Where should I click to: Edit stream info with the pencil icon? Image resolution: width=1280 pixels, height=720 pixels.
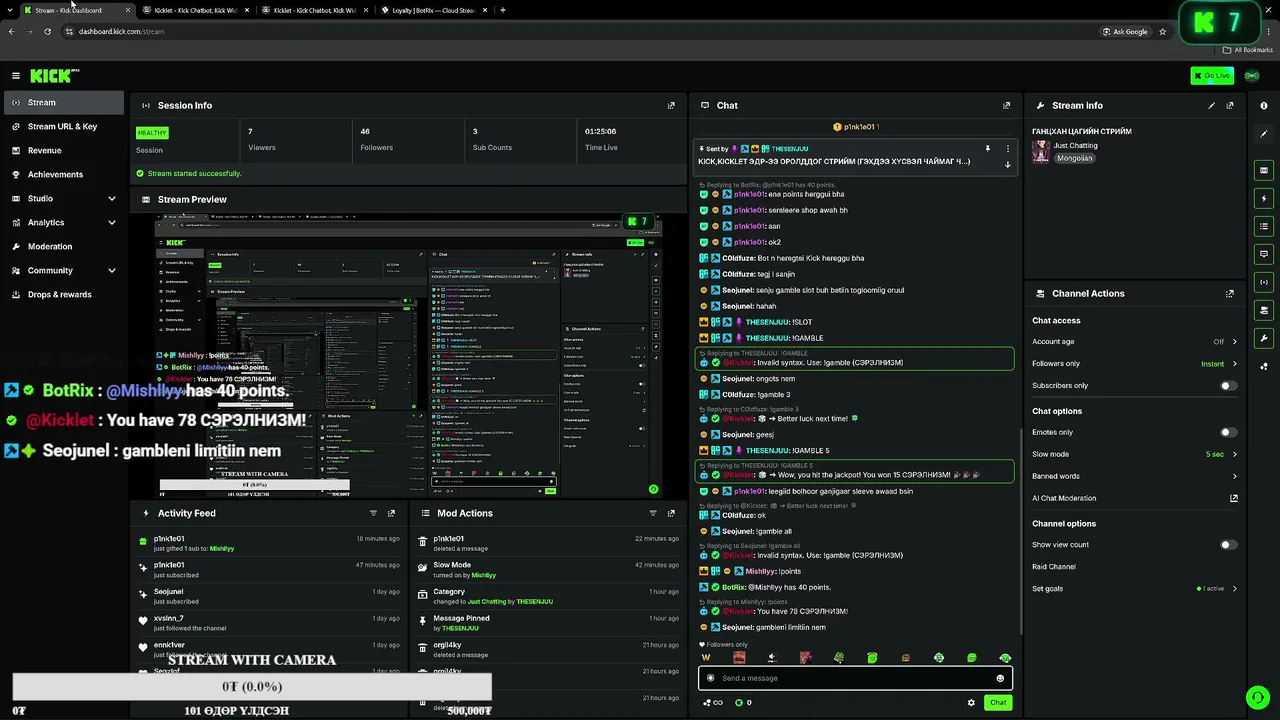1212,105
